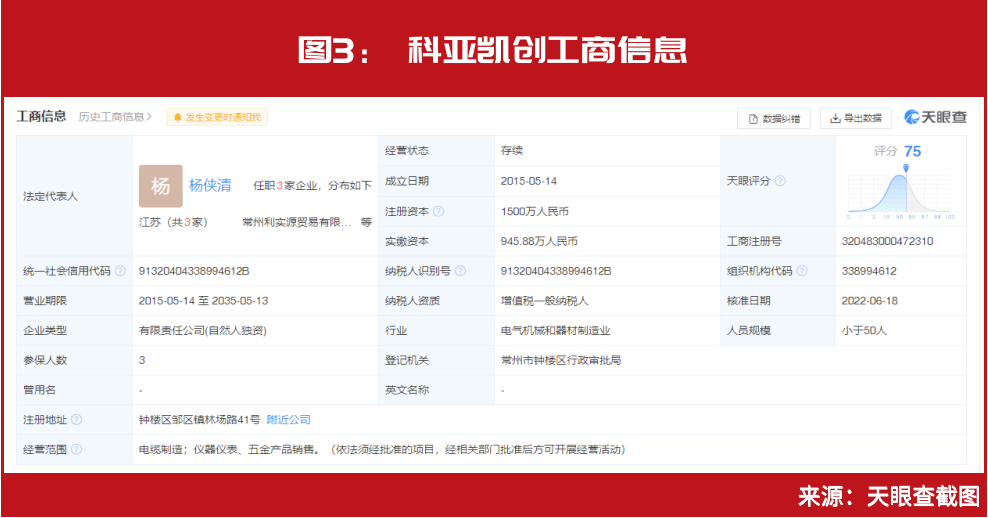The width and height of the screenshot is (988, 518).
Task: Click the 导出数据 button
Action: coord(856,118)
